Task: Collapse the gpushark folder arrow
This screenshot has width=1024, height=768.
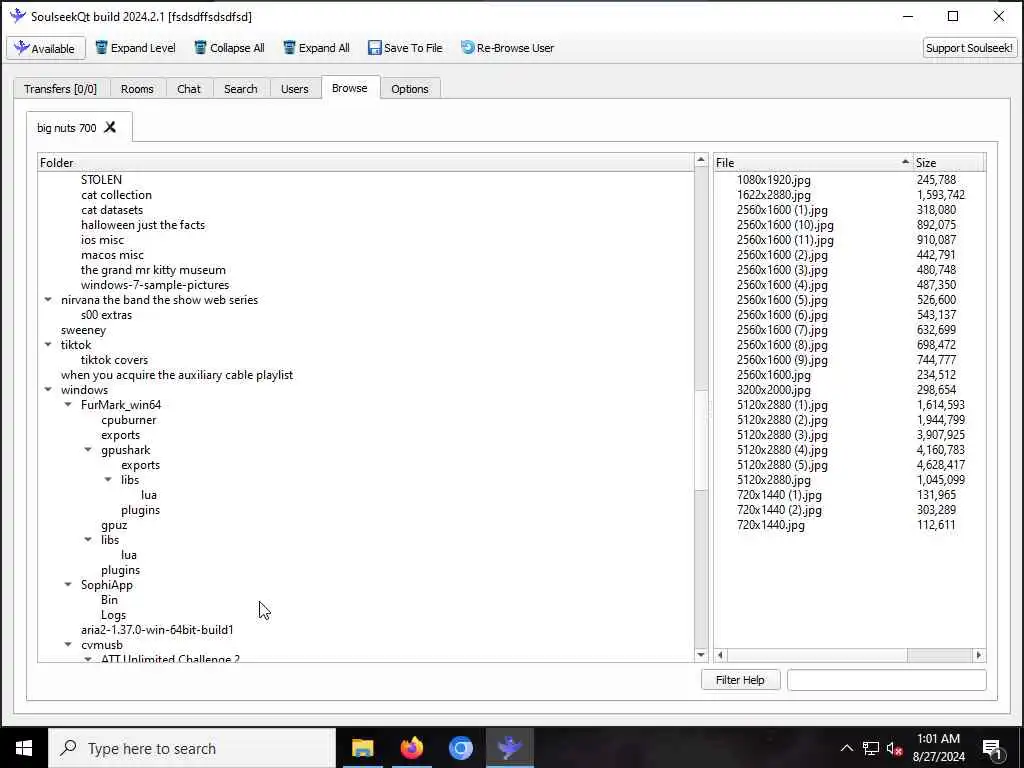Action: 88,450
